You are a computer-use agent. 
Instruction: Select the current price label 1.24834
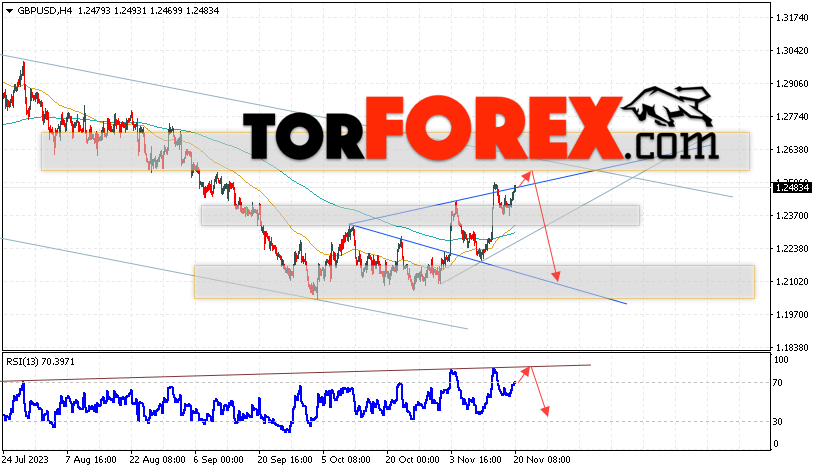(792, 187)
